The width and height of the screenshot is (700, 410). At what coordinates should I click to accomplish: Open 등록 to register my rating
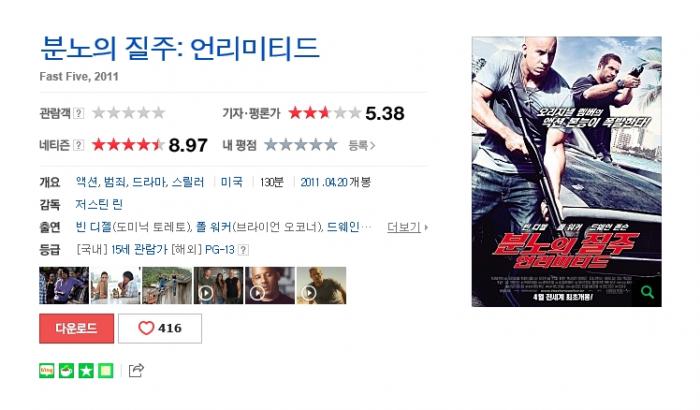point(362,145)
